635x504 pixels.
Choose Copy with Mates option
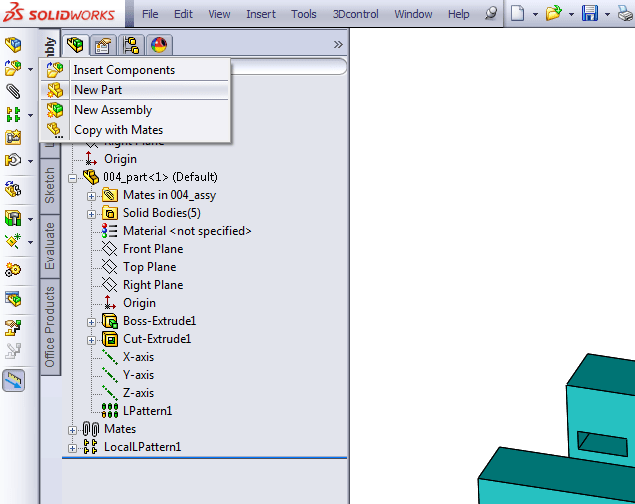[x=136, y=130]
